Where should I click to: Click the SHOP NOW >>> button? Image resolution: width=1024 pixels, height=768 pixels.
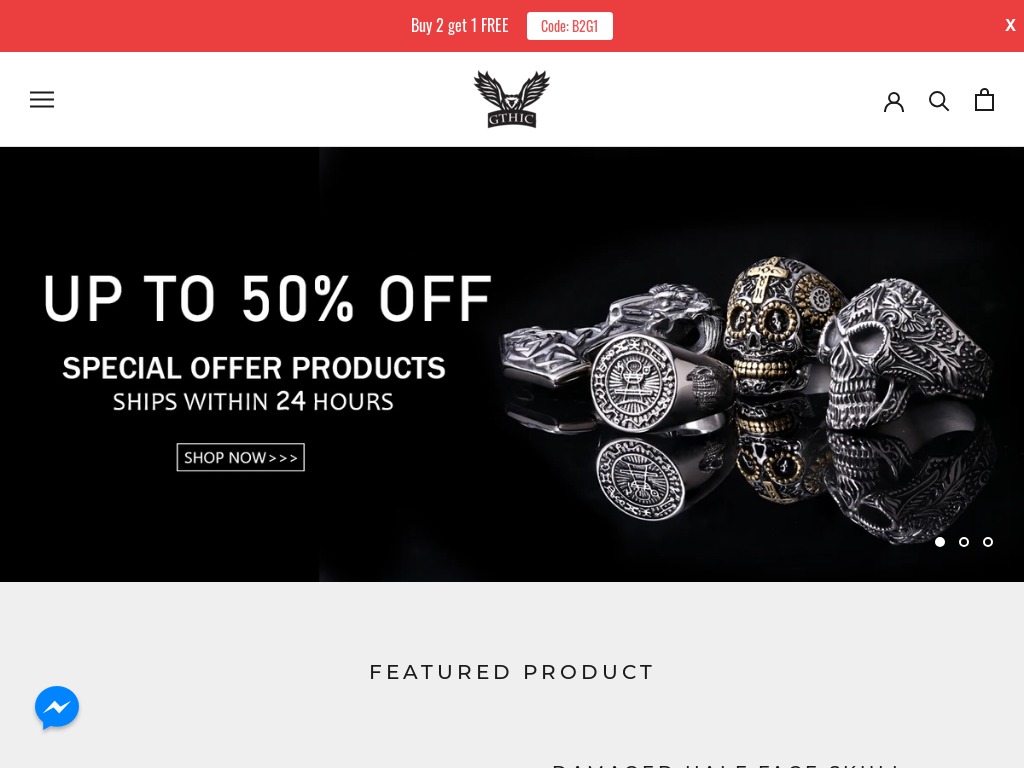(240, 457)
